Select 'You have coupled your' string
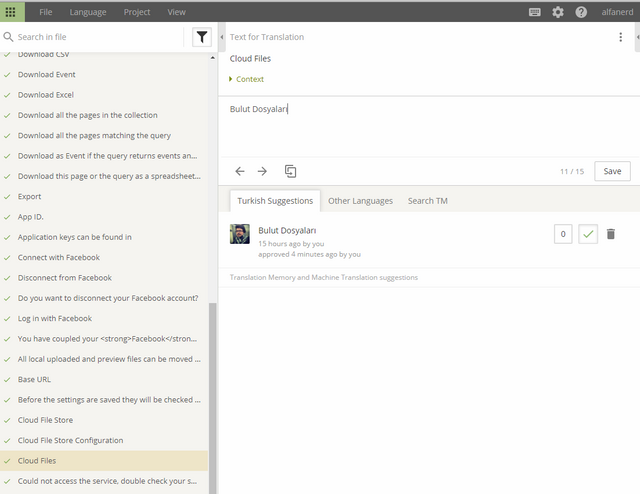The height and width of the screenshot is (494, 640). pos(104,339)
